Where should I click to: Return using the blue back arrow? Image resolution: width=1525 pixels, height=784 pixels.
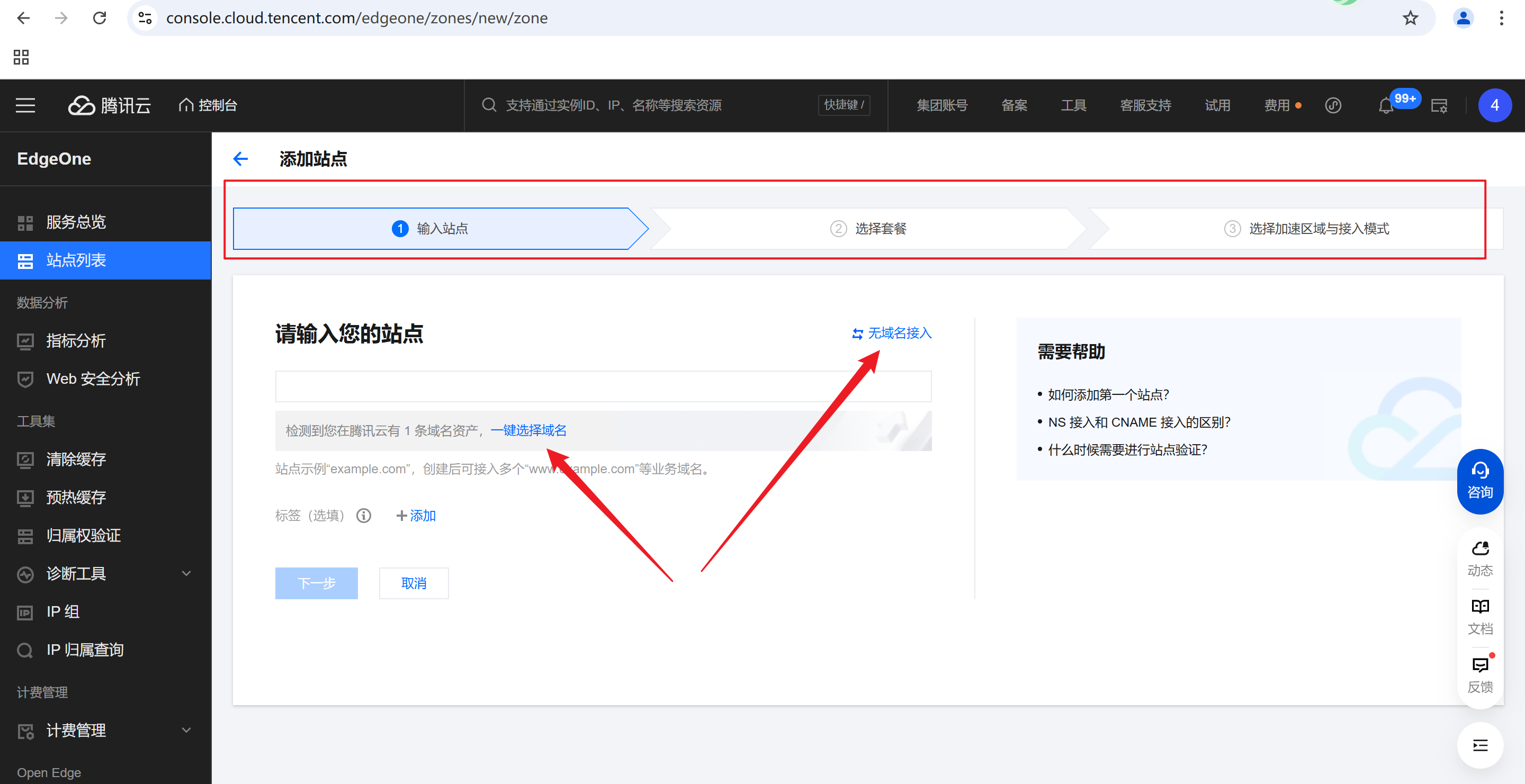tap(240, 159)
